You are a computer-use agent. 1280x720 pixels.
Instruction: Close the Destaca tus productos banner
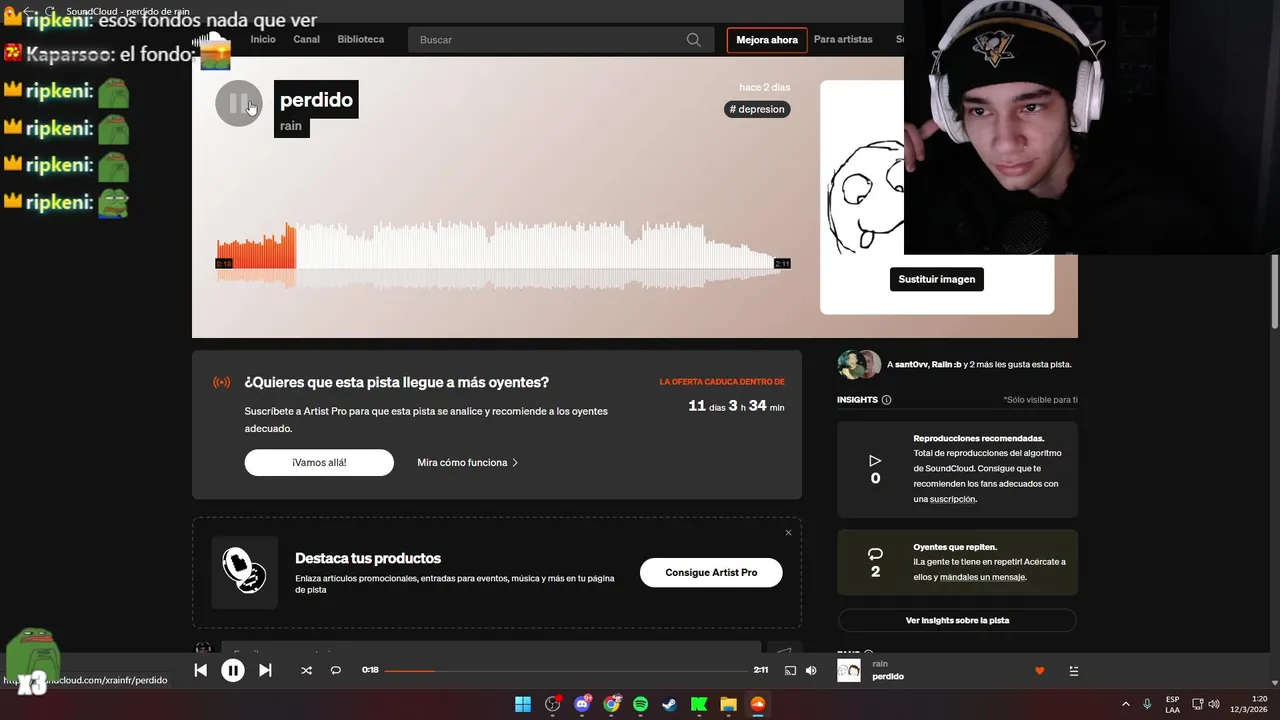tap(788, 532)
